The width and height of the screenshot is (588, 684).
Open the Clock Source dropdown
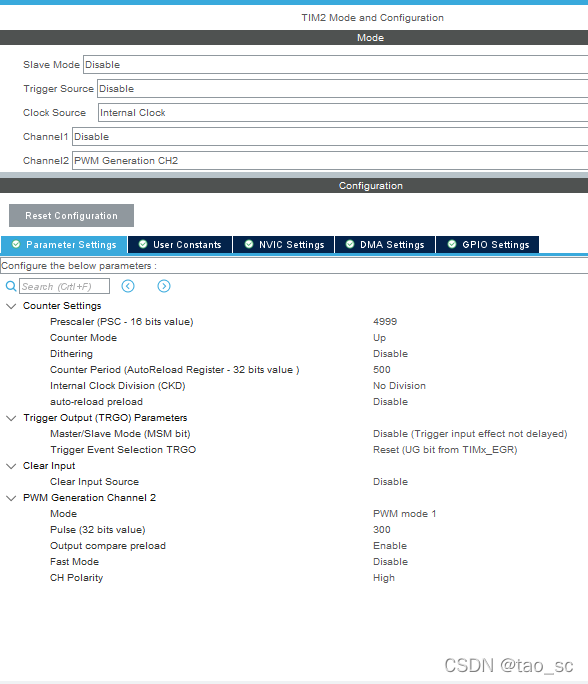coord(343,113)
